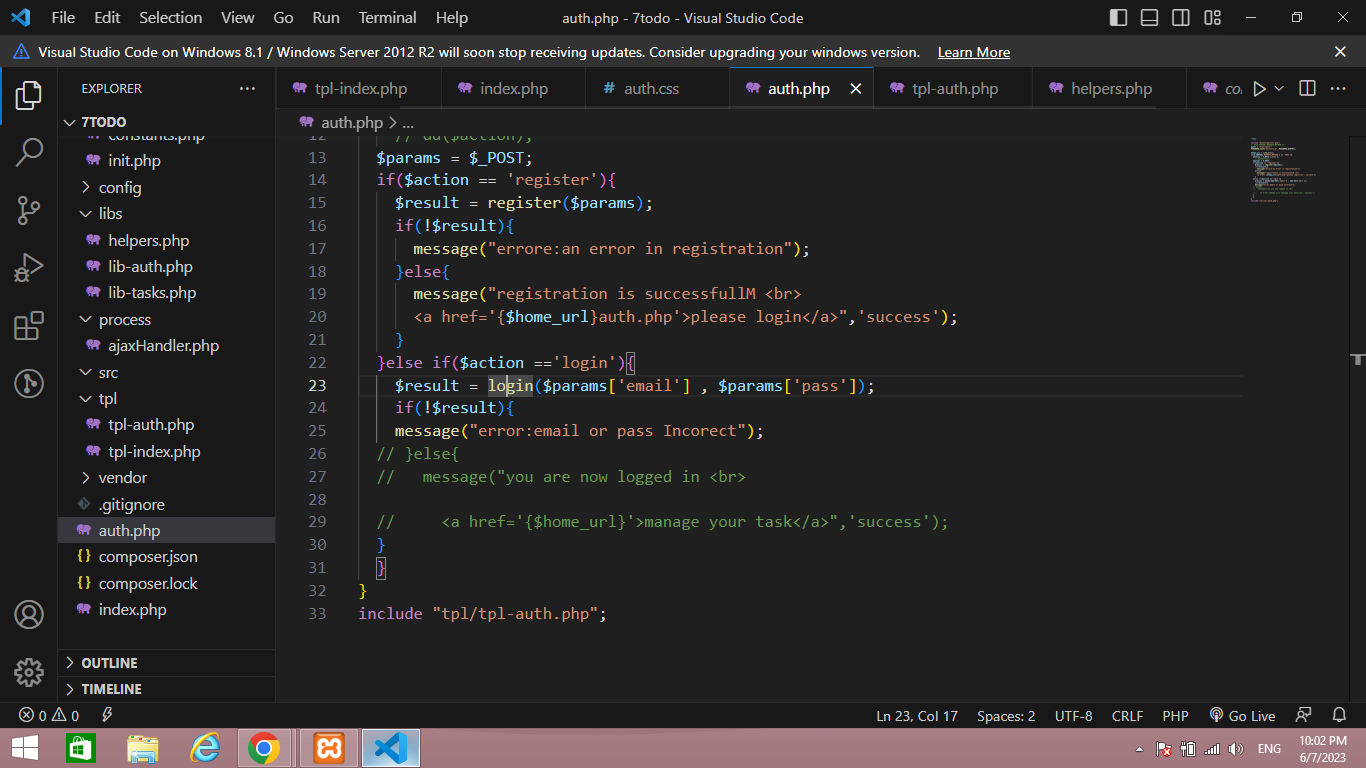Change encoding via UTF-8 status item
The height and width of the screenshot is (768, 1366).
1074,716
